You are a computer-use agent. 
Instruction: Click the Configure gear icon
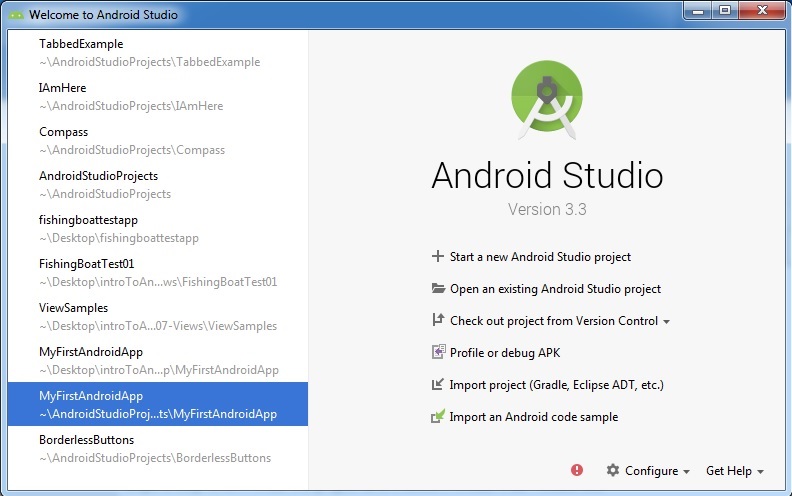coord(613,470)
